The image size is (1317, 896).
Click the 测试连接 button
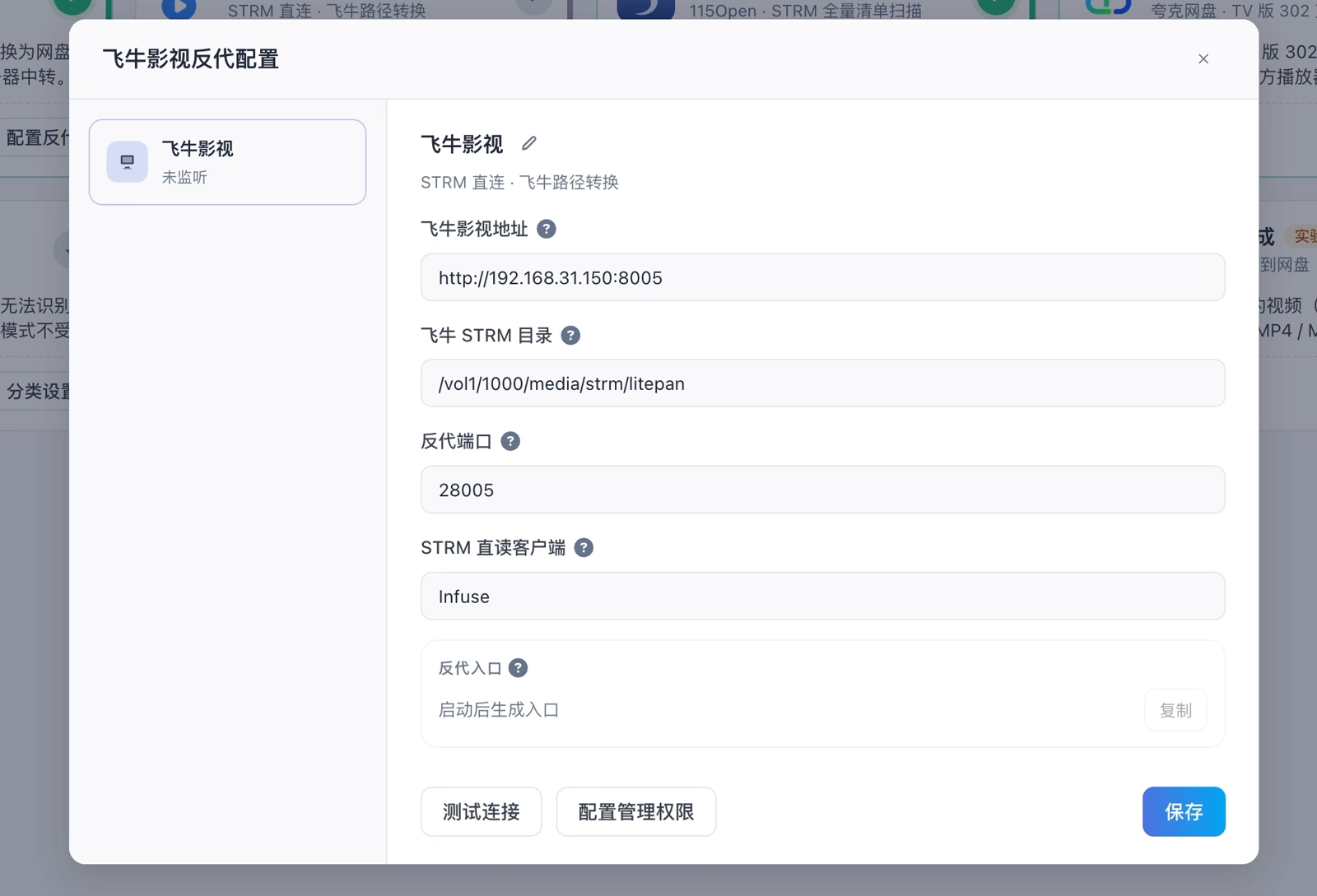[482, 812]
